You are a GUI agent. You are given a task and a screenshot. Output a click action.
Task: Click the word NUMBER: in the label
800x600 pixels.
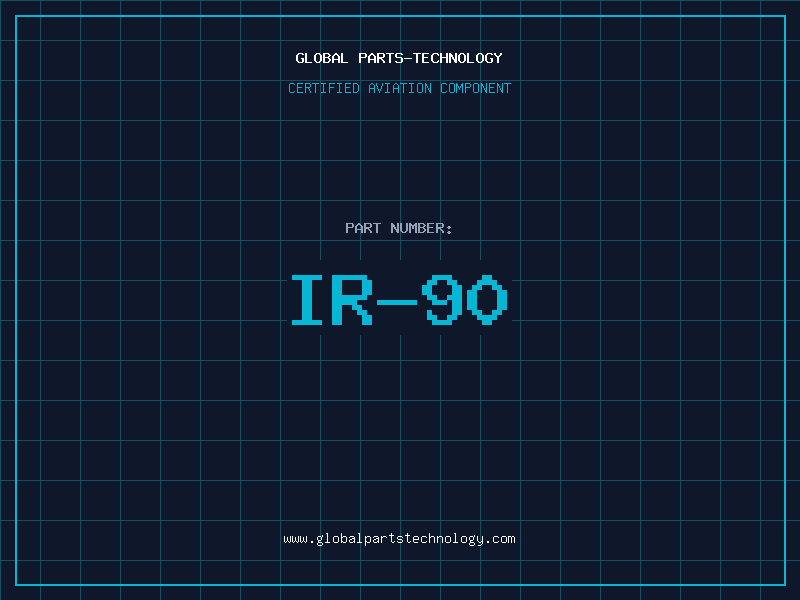click(421, 228)
